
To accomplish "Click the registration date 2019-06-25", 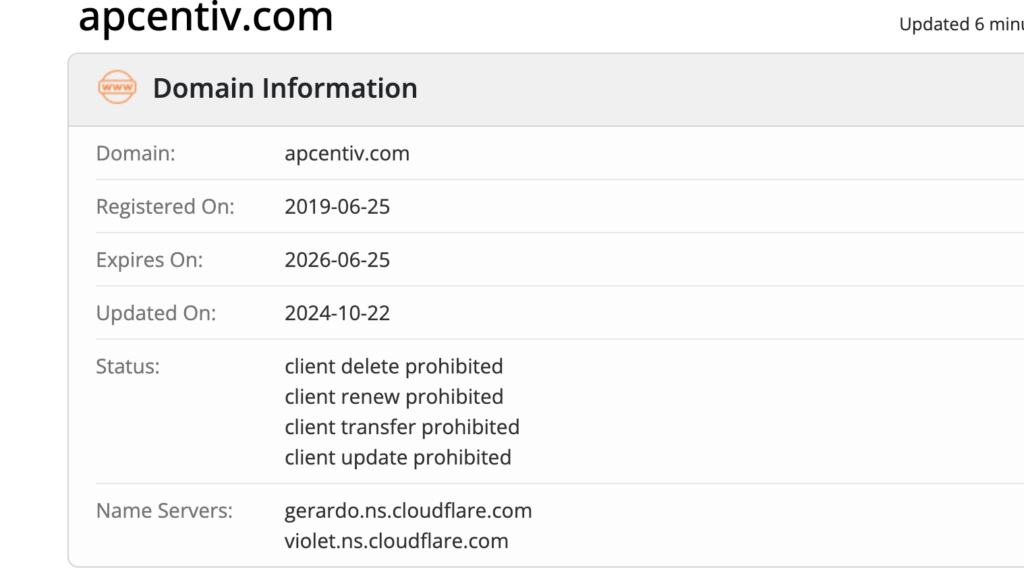I will (x=337, y=207).
